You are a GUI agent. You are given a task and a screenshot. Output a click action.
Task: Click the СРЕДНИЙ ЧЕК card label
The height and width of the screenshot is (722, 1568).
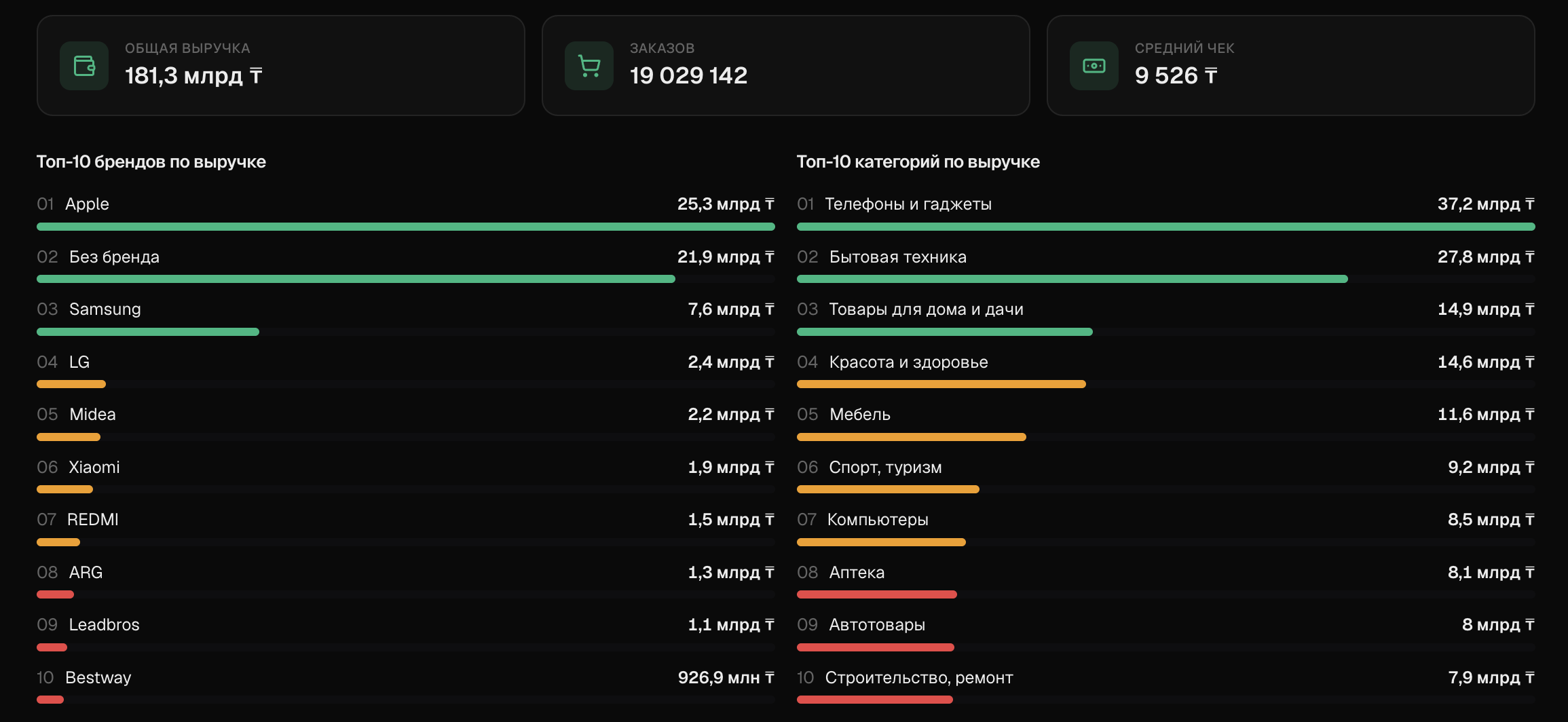1184,48
